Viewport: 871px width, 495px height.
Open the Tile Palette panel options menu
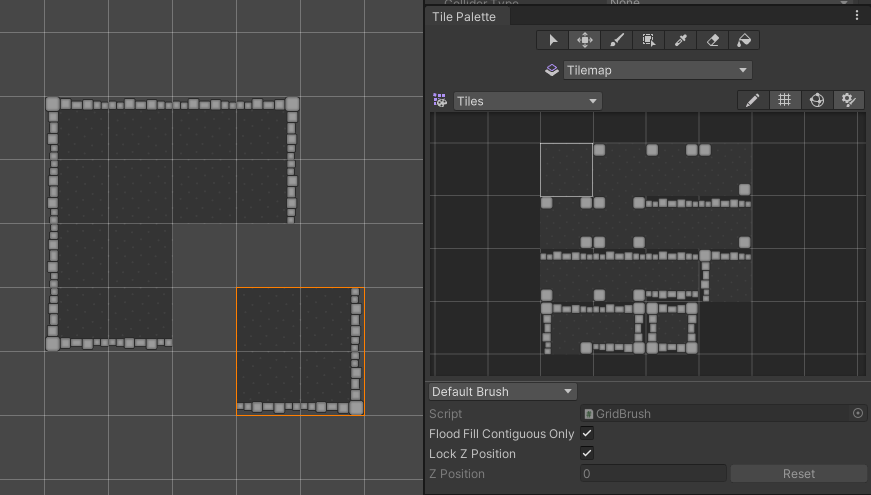[x=857, y=16]
